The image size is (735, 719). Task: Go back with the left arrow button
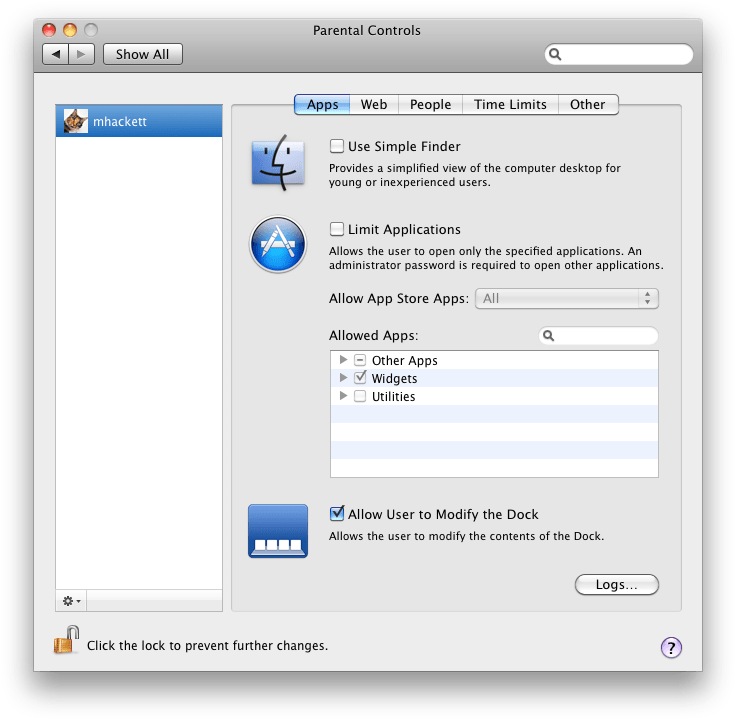pyautogui.click(x=56, y=54)
